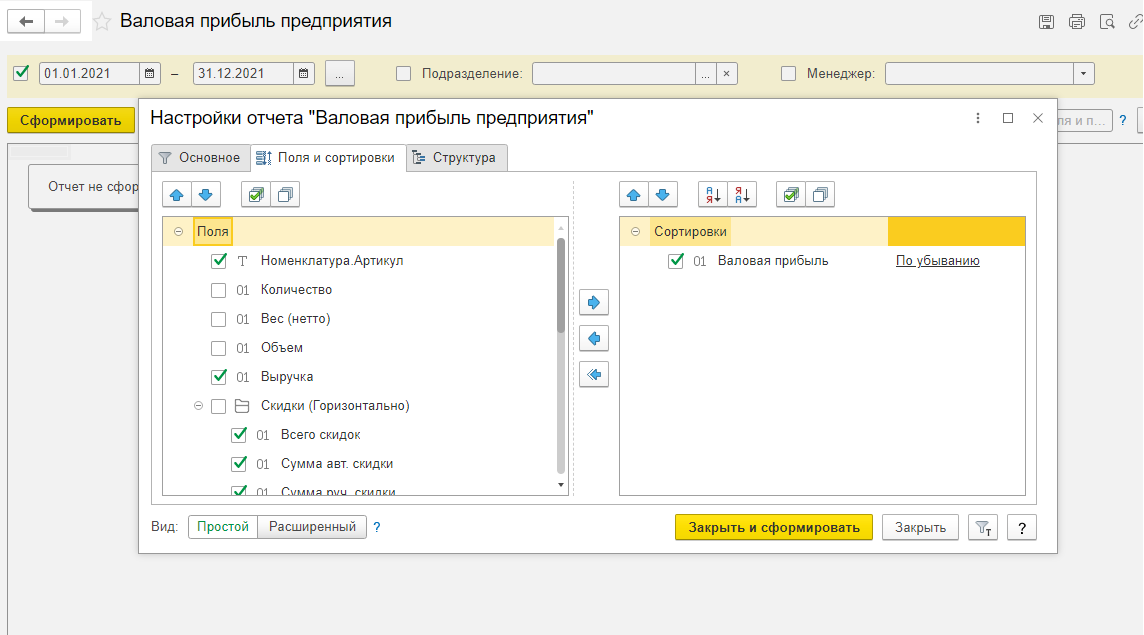The image size is (1144, 635).
Task: Uncheck all items in Сортировки panel
Action: point(820,195)
